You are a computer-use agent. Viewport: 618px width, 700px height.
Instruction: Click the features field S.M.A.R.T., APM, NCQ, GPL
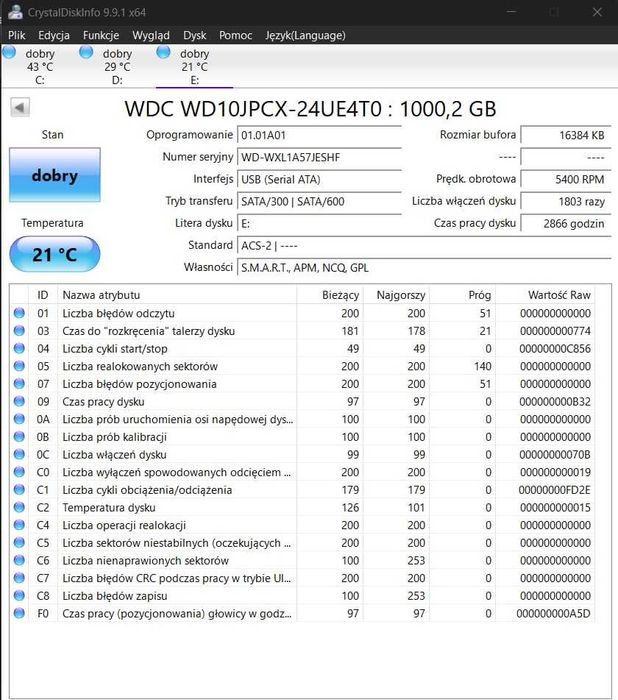tap(424, 268)
